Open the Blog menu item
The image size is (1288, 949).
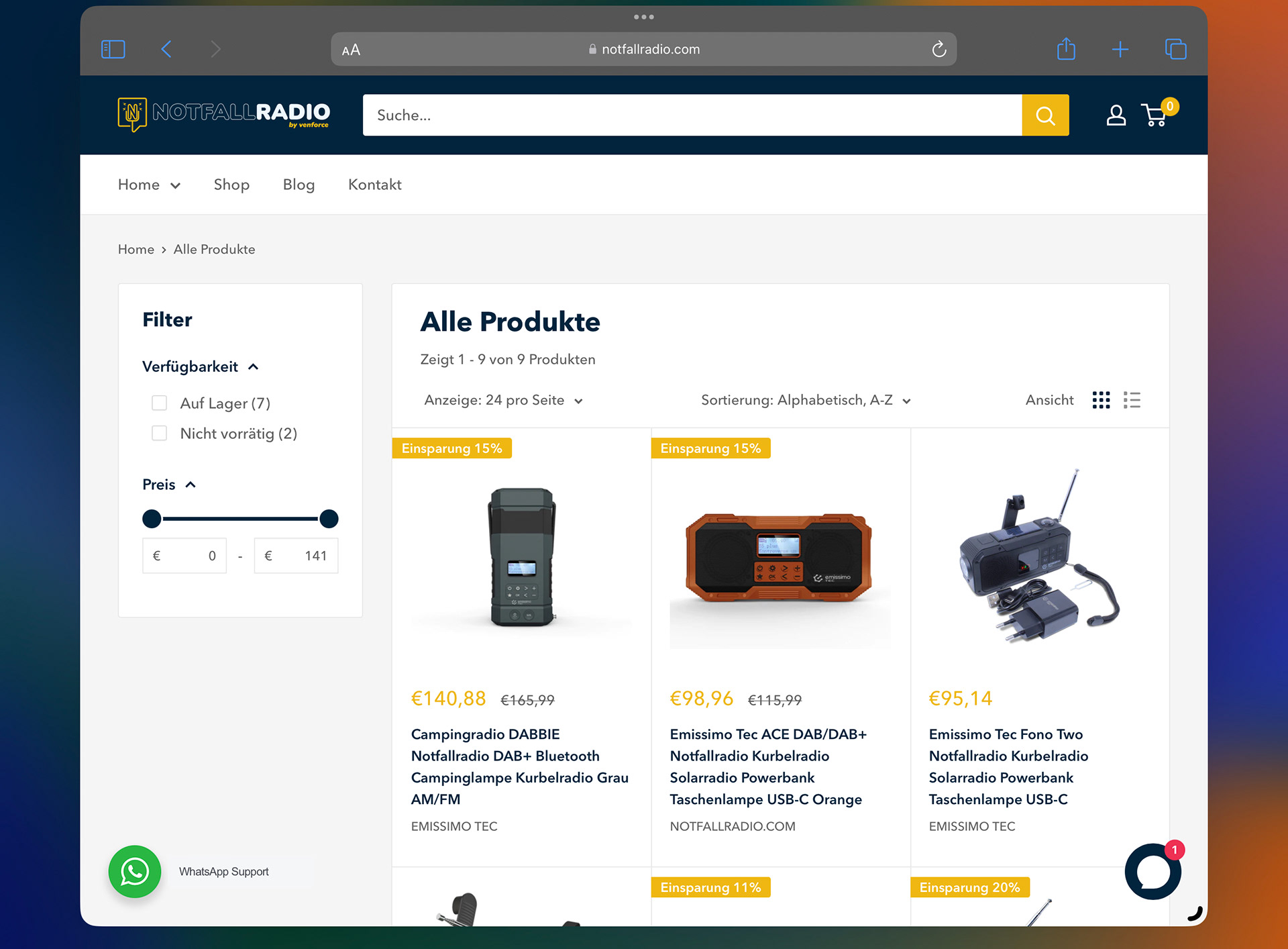click(299, 185)
